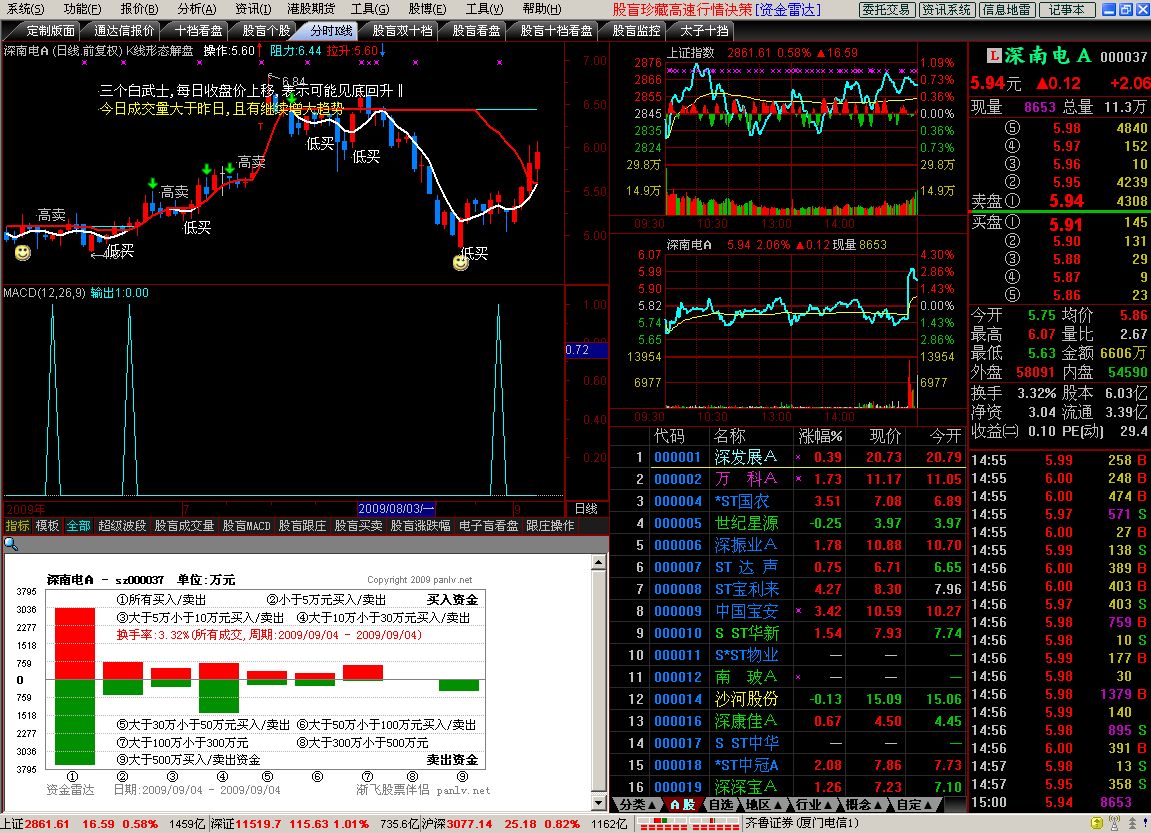Image resolution: width=1151 pixels, height=833 pixels.
Task: Switch to the 股盲监控 tab
Action: click(636, 31)
